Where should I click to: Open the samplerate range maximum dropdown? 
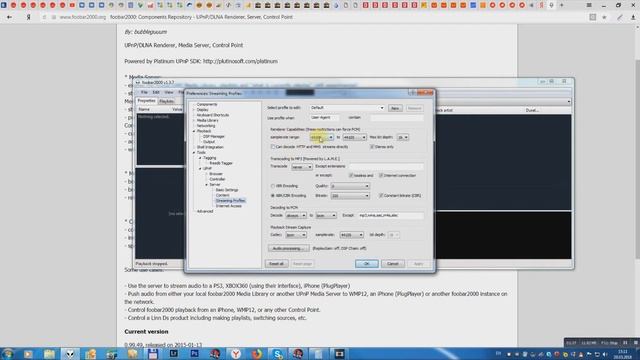point(354,137)
